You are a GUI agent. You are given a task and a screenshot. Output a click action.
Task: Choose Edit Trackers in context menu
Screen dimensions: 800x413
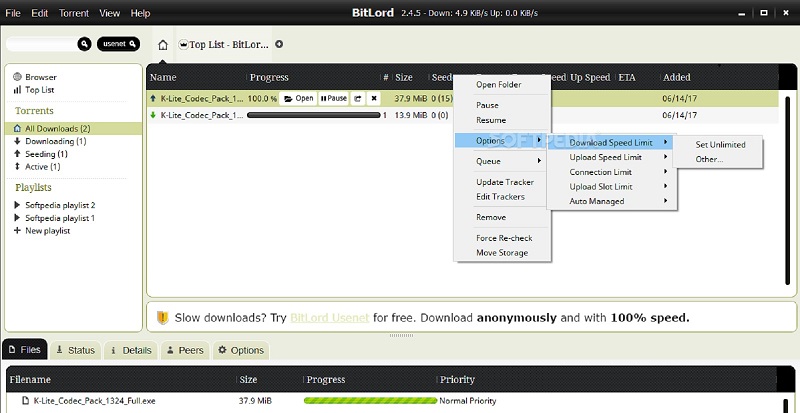tap(502, 197)
